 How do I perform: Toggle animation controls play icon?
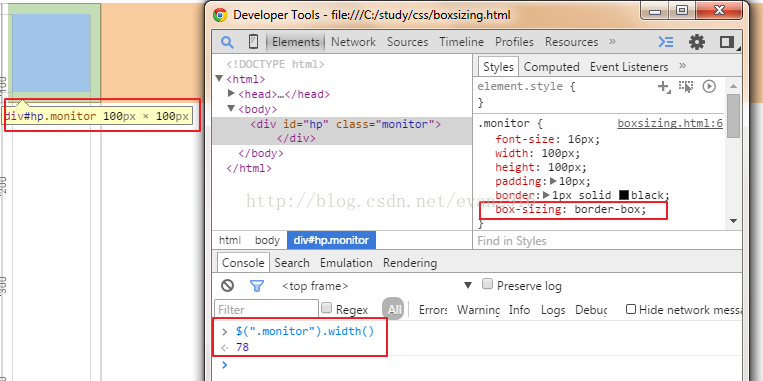tap(709, 87)
